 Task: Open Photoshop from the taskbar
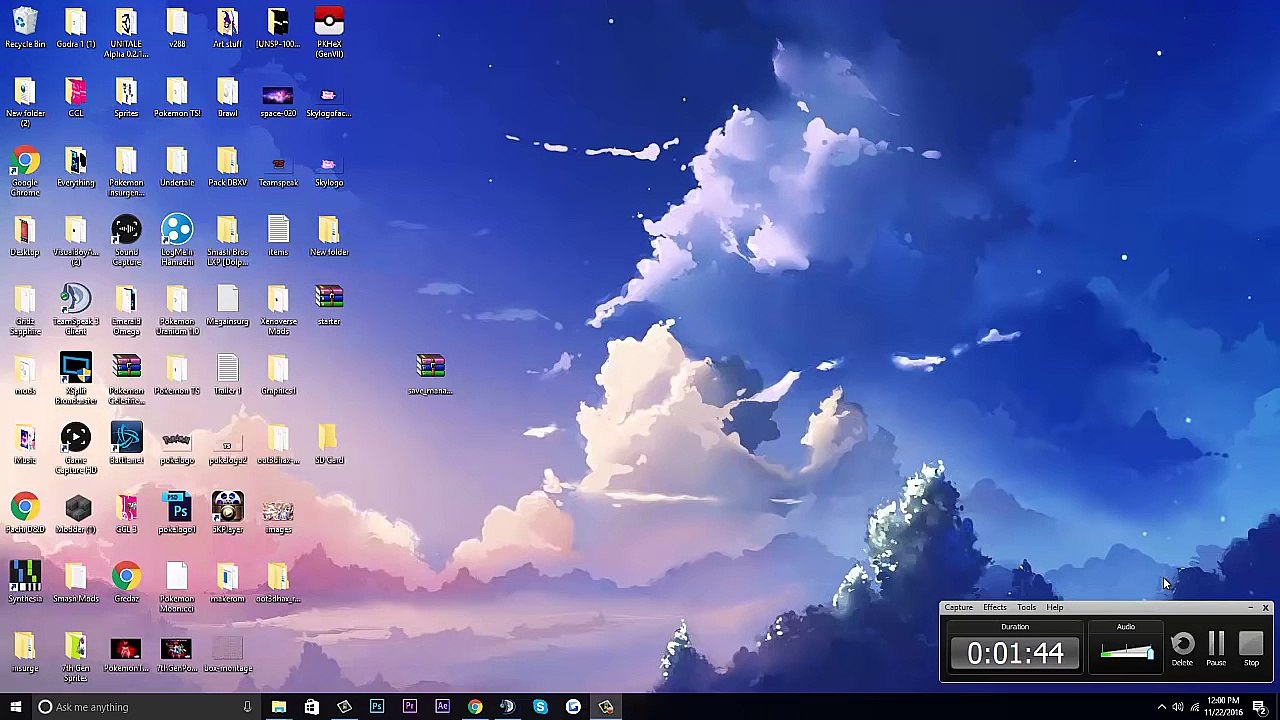click(x=377, y=707)
